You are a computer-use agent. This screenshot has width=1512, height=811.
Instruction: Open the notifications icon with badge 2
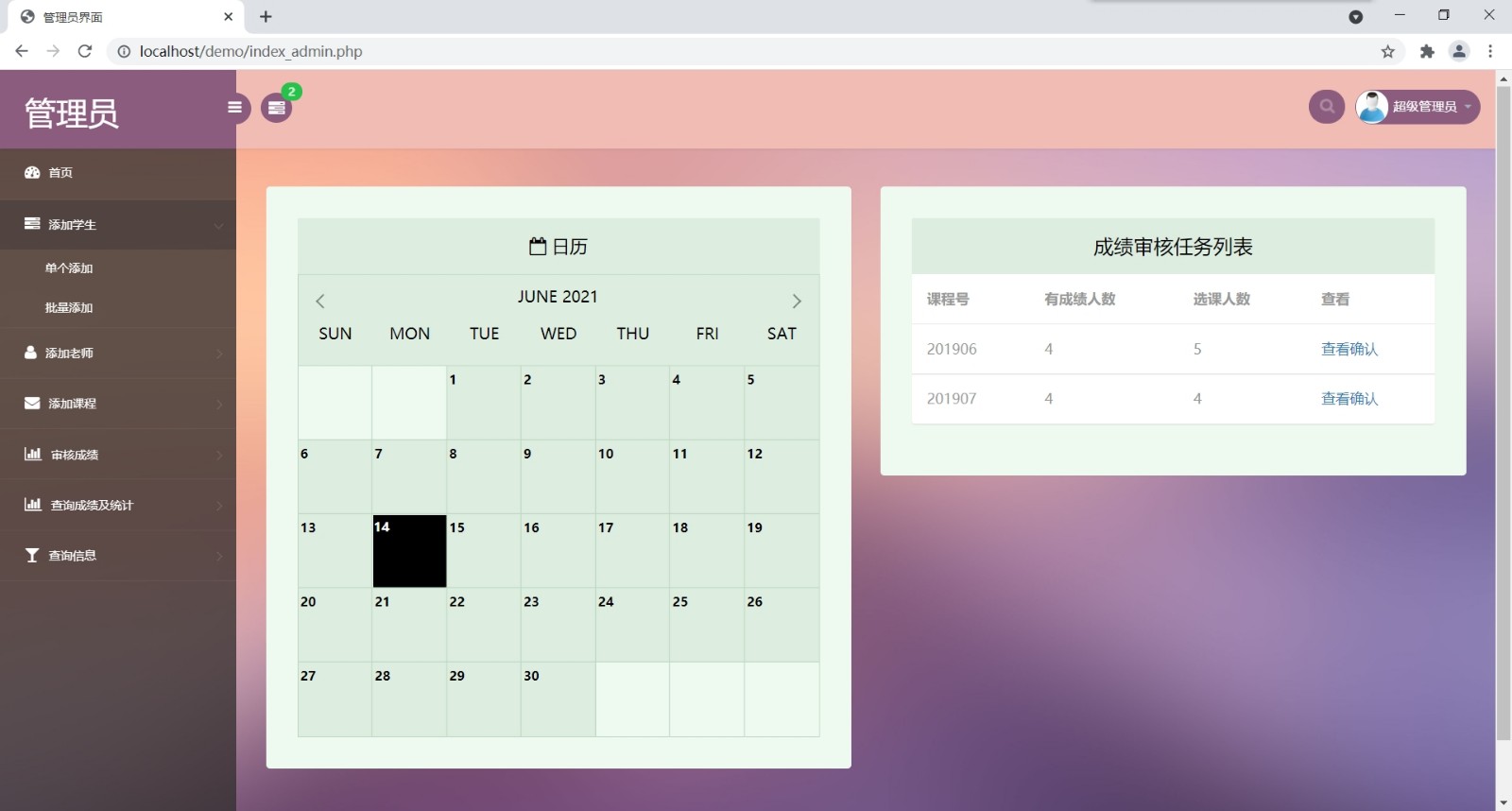[276, 108]
